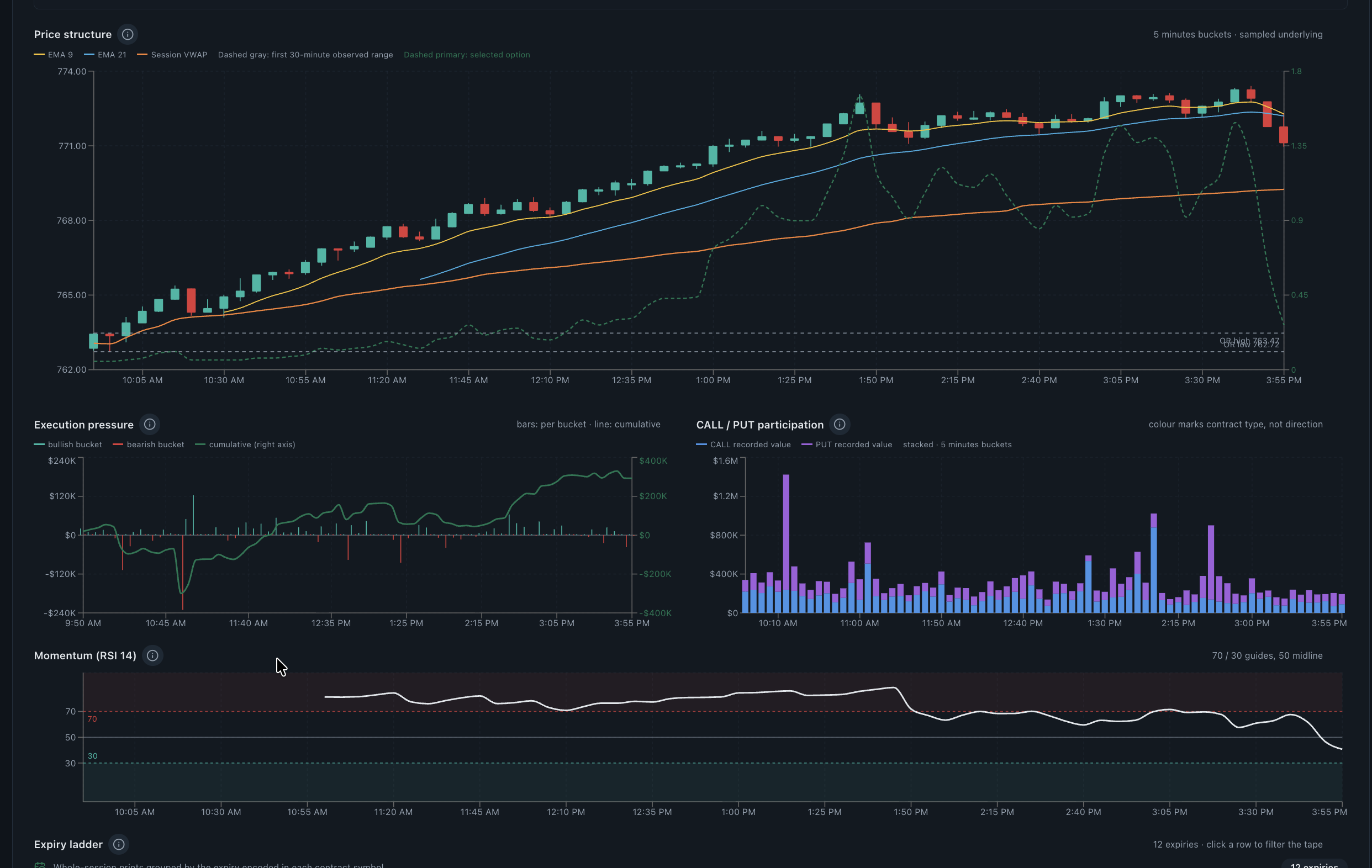Image resolution: width=1372 pixels, height=868 pixels.
Task: Toggle the PUT recorded value legend entry
Action: coord(847,444)
